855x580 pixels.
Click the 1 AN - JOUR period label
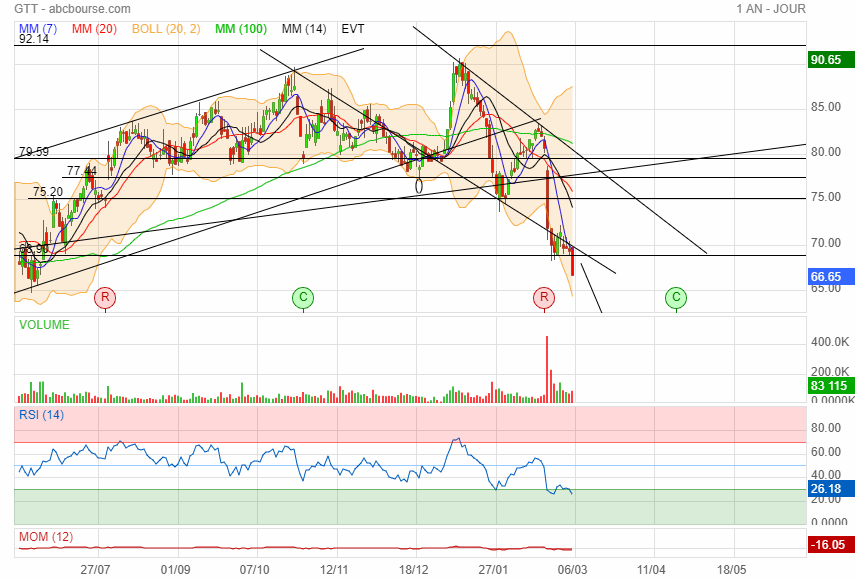[x=770, y=9]
